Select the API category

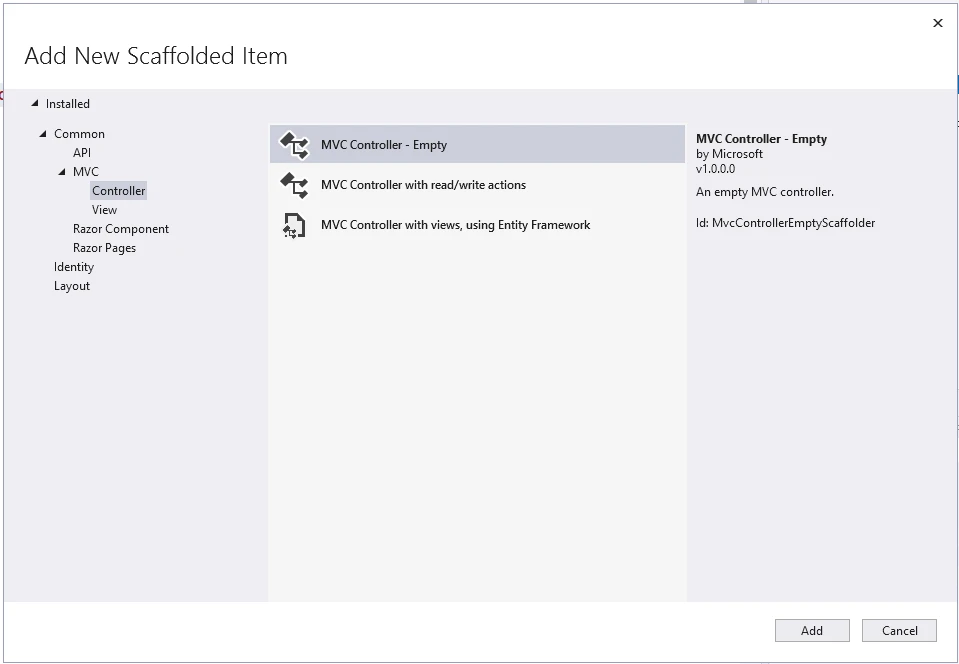pos(82,153)
